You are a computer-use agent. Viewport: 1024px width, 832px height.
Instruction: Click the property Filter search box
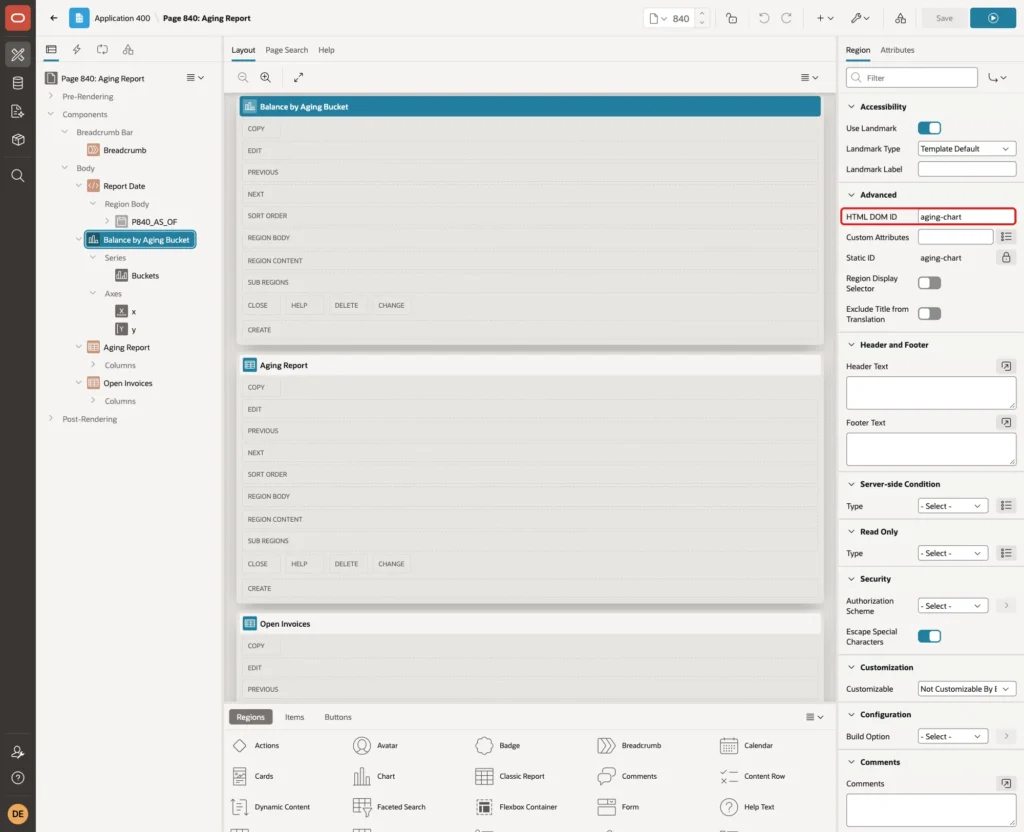tap(912, 78)
